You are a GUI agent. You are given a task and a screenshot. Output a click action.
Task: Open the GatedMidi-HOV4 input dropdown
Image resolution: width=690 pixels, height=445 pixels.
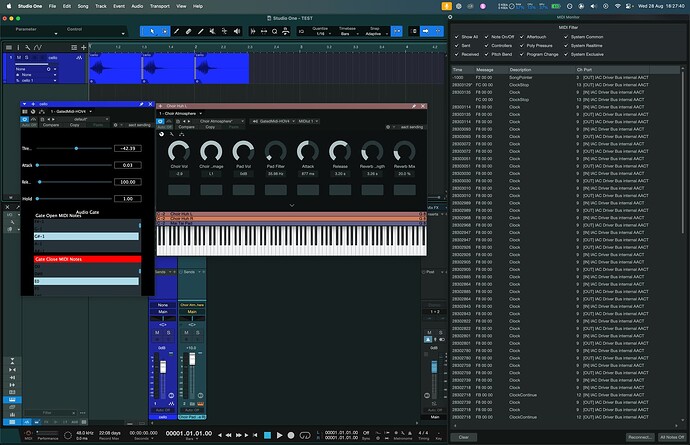click(x=272, y=121)
